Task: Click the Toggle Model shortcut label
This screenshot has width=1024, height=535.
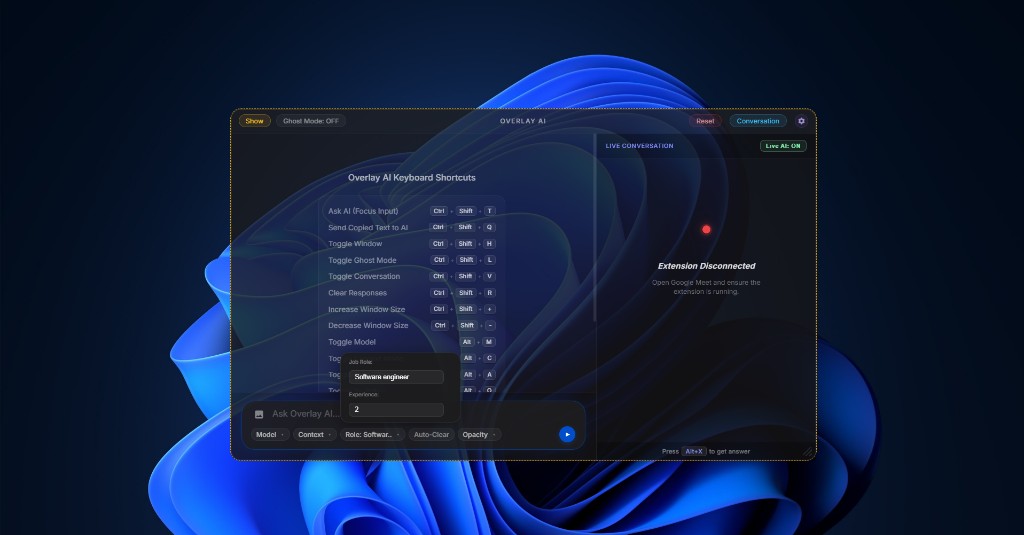Action: [x=352, y=342]
